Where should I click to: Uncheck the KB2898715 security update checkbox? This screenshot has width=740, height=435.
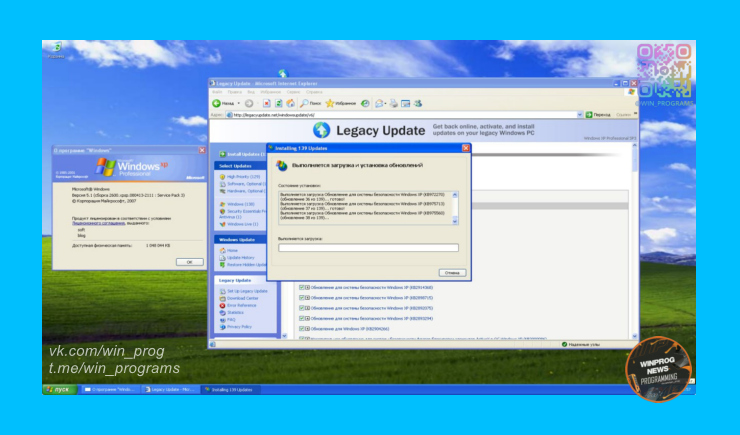click(302, 298)
